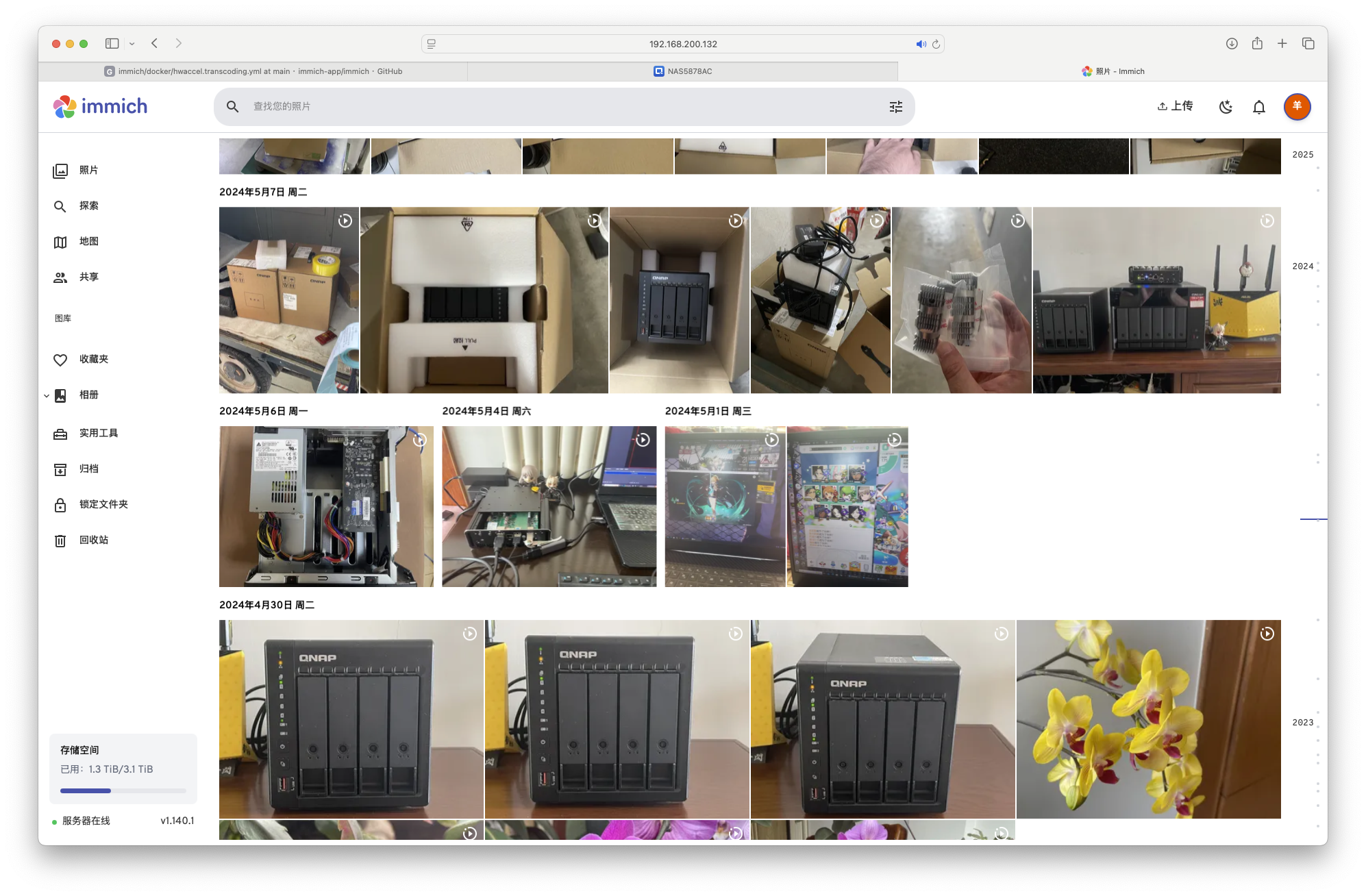Open the Archive (归档) section
The image size is (1366, 896).
[x=88, y=469]
